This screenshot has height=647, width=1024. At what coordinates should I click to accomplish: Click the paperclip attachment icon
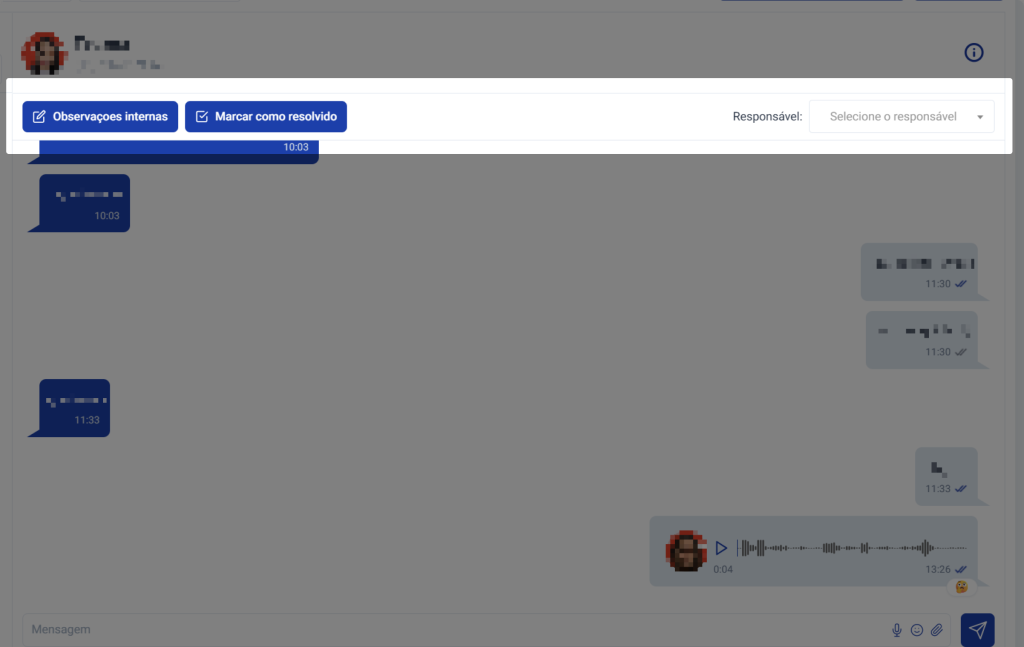coord(937,630)
